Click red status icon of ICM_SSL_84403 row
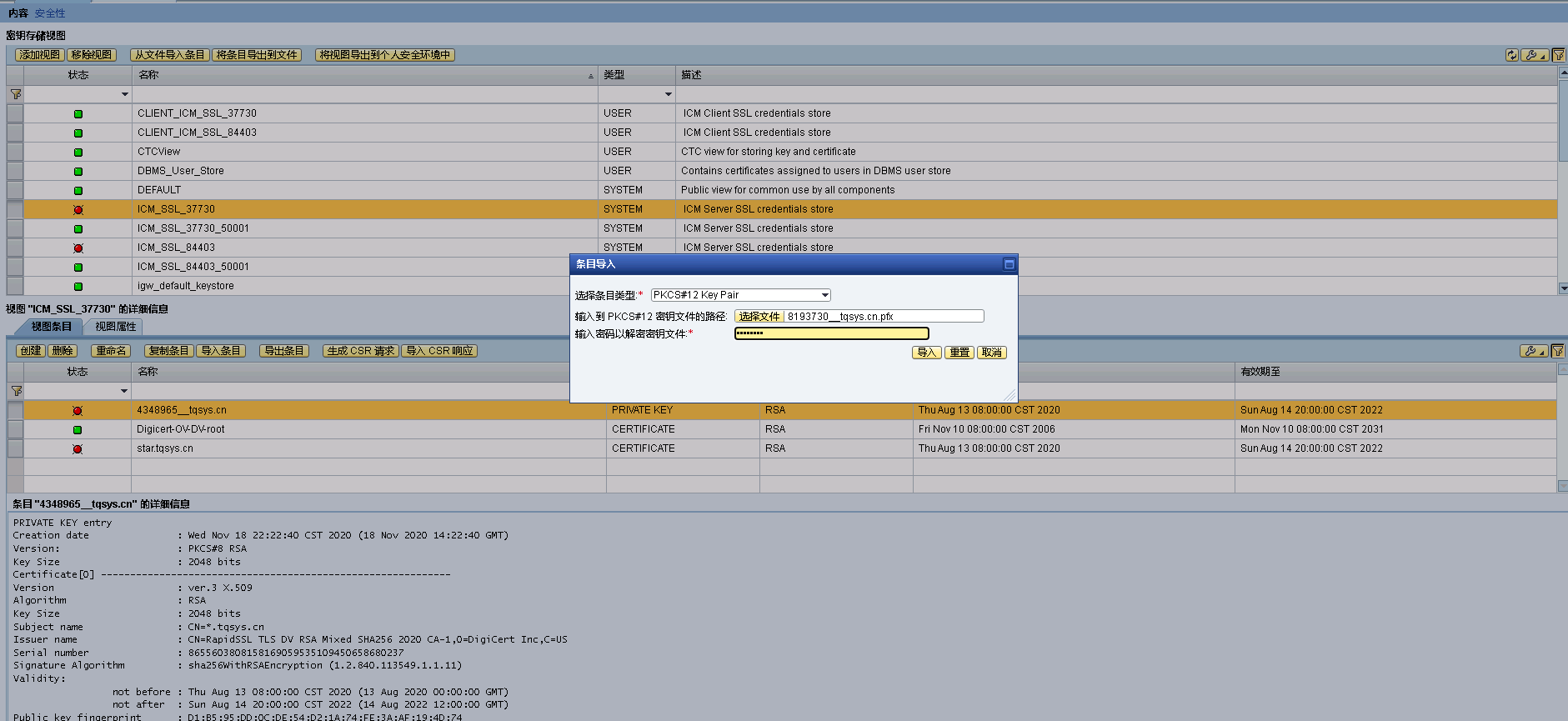 point(78,248)
